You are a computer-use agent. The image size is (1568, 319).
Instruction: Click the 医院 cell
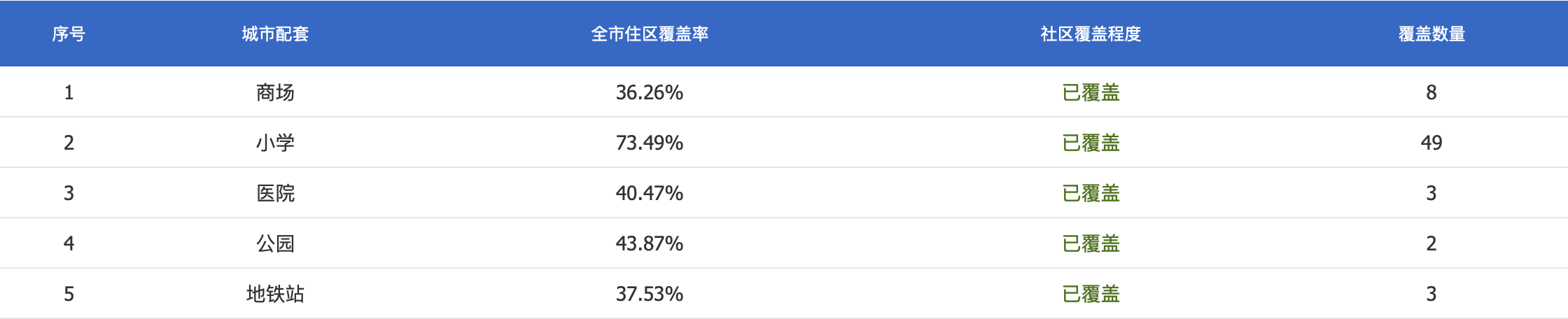275,193
